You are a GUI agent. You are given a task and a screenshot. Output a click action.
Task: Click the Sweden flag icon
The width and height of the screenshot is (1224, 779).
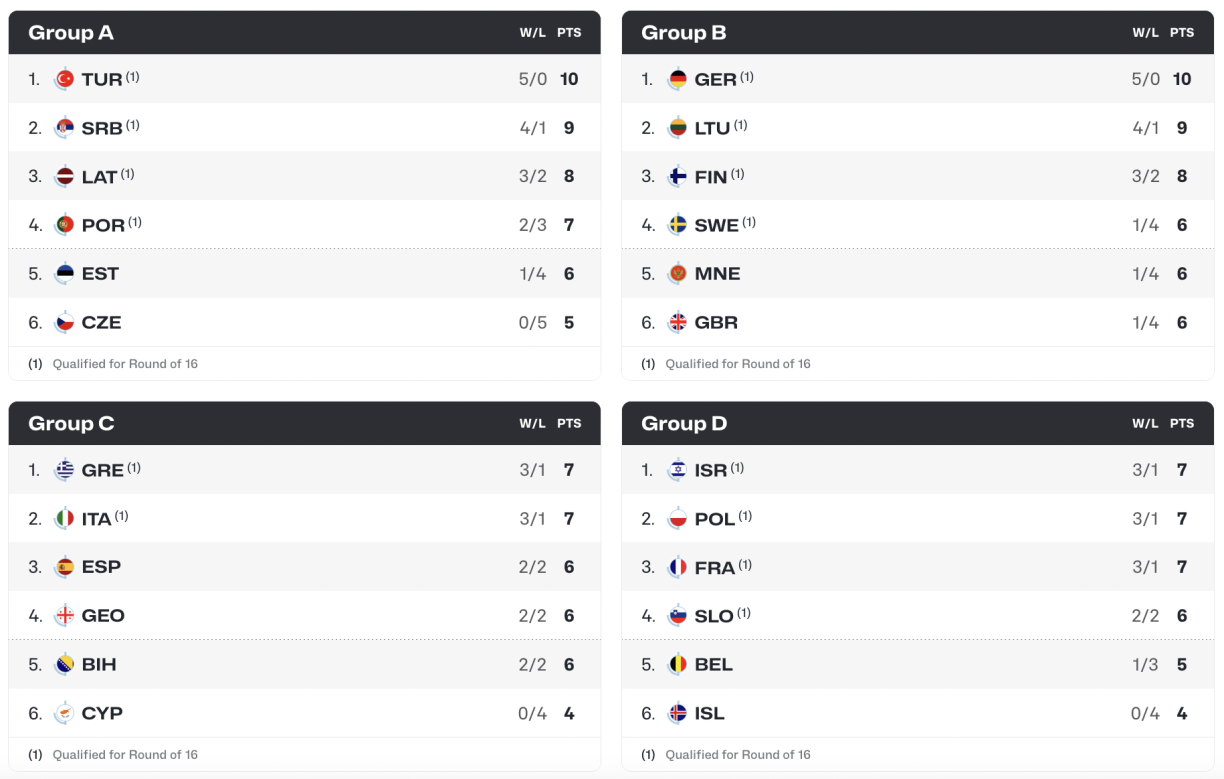pos(678,225)
